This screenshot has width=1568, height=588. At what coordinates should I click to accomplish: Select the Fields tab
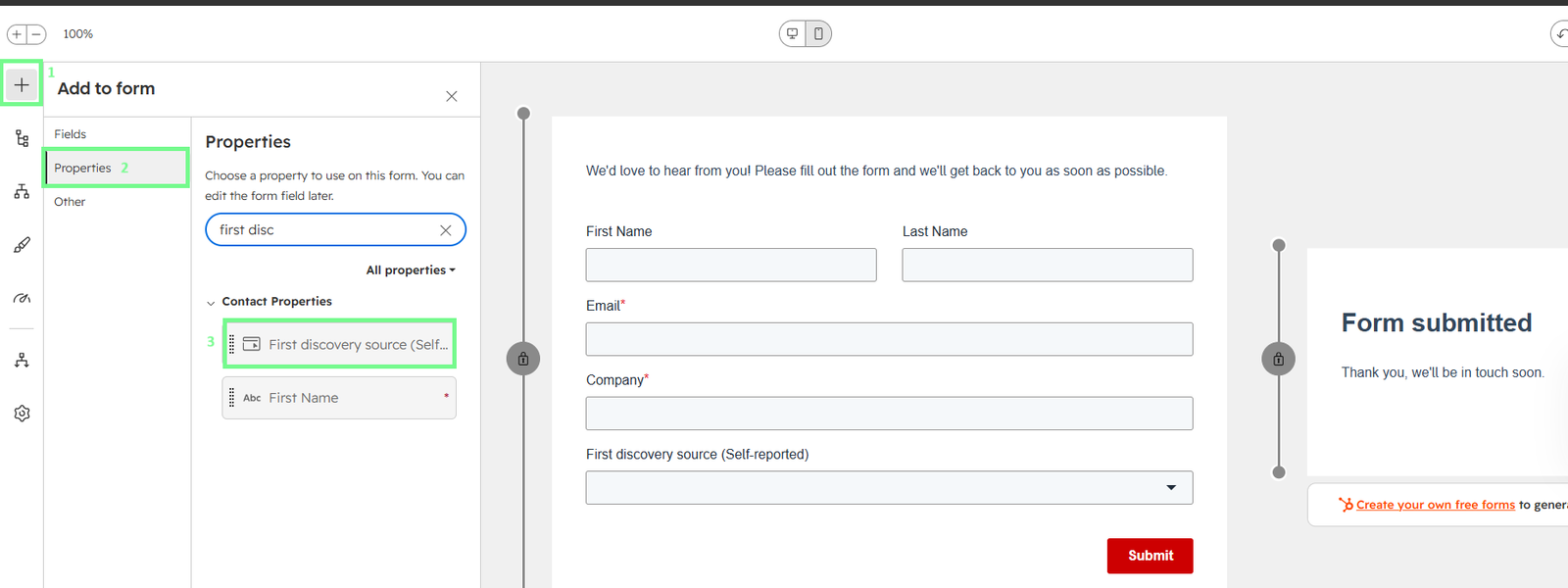[70, 134]
